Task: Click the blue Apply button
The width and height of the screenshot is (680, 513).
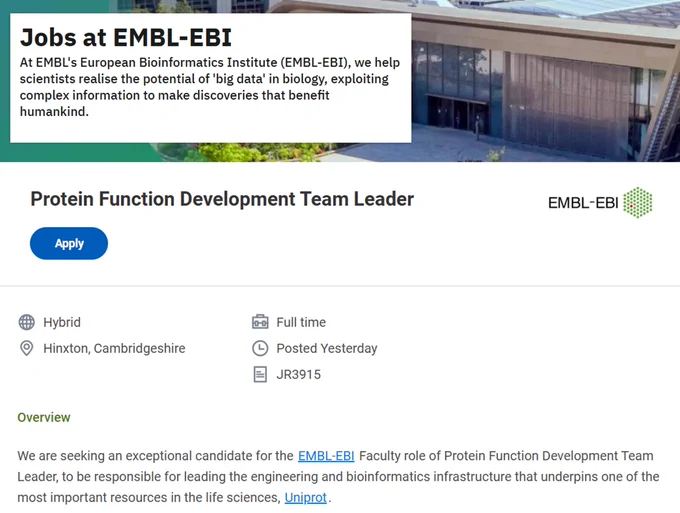Action: coord(69,243)
